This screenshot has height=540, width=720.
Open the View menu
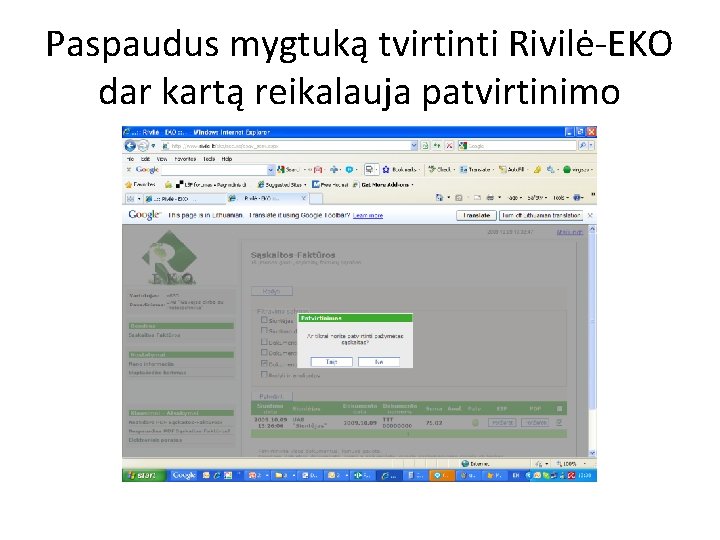point(162,159)
